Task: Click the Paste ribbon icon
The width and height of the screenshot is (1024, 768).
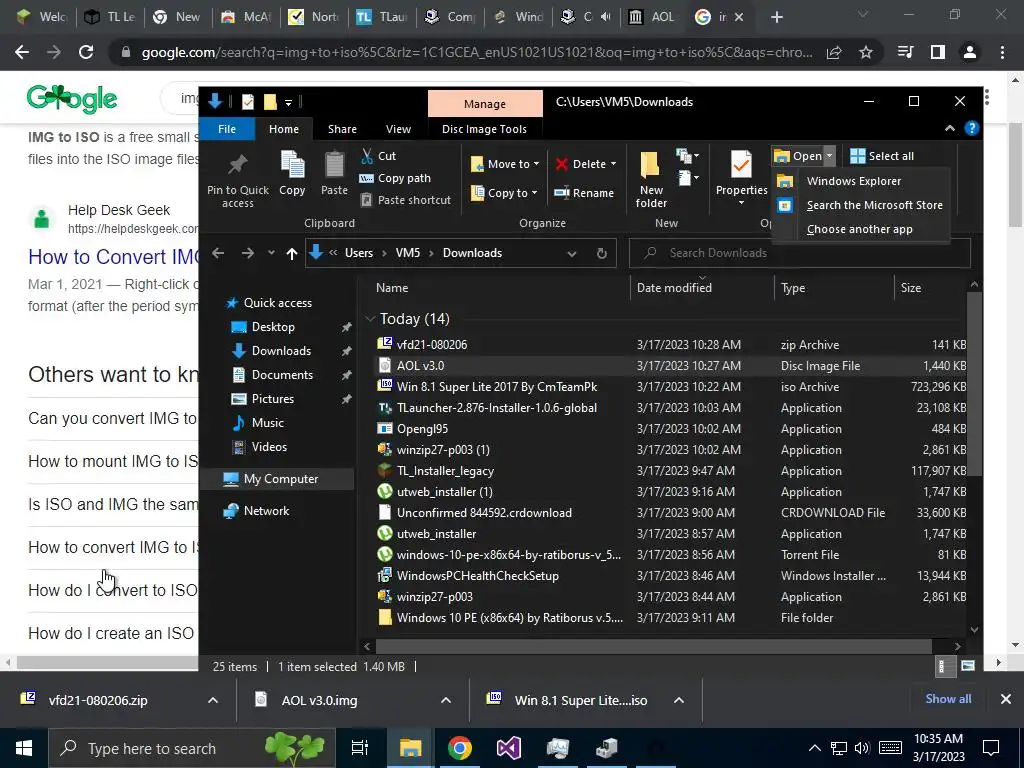Action: 334,172
